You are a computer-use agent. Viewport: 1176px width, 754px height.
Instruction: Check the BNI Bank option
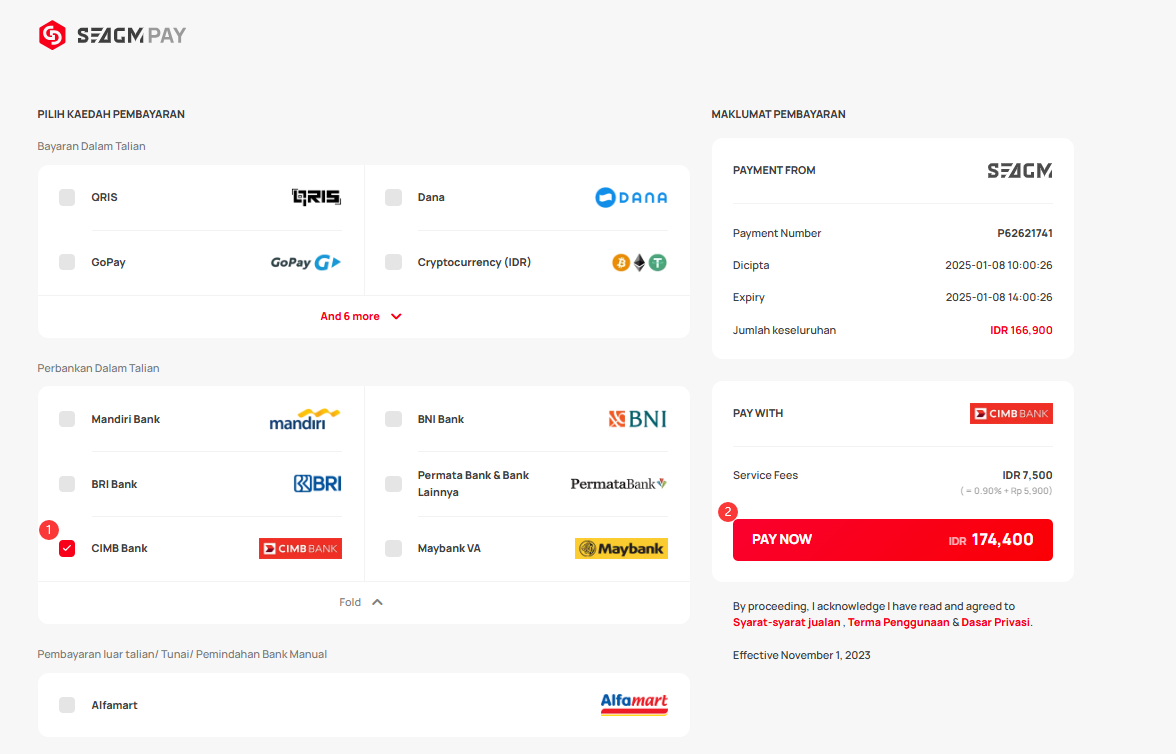(393, 419)
